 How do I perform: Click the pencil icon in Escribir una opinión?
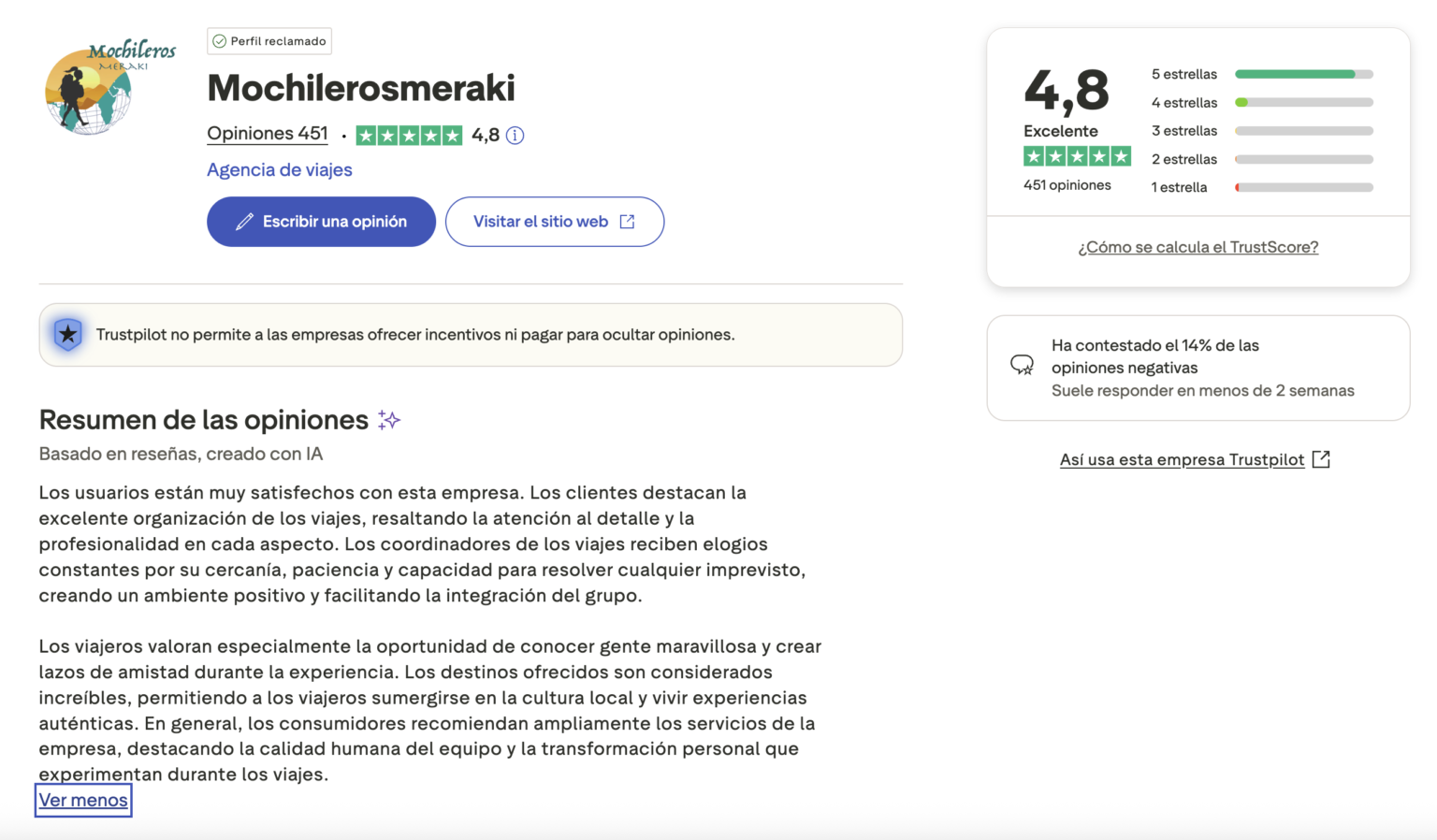pos(244,222)
